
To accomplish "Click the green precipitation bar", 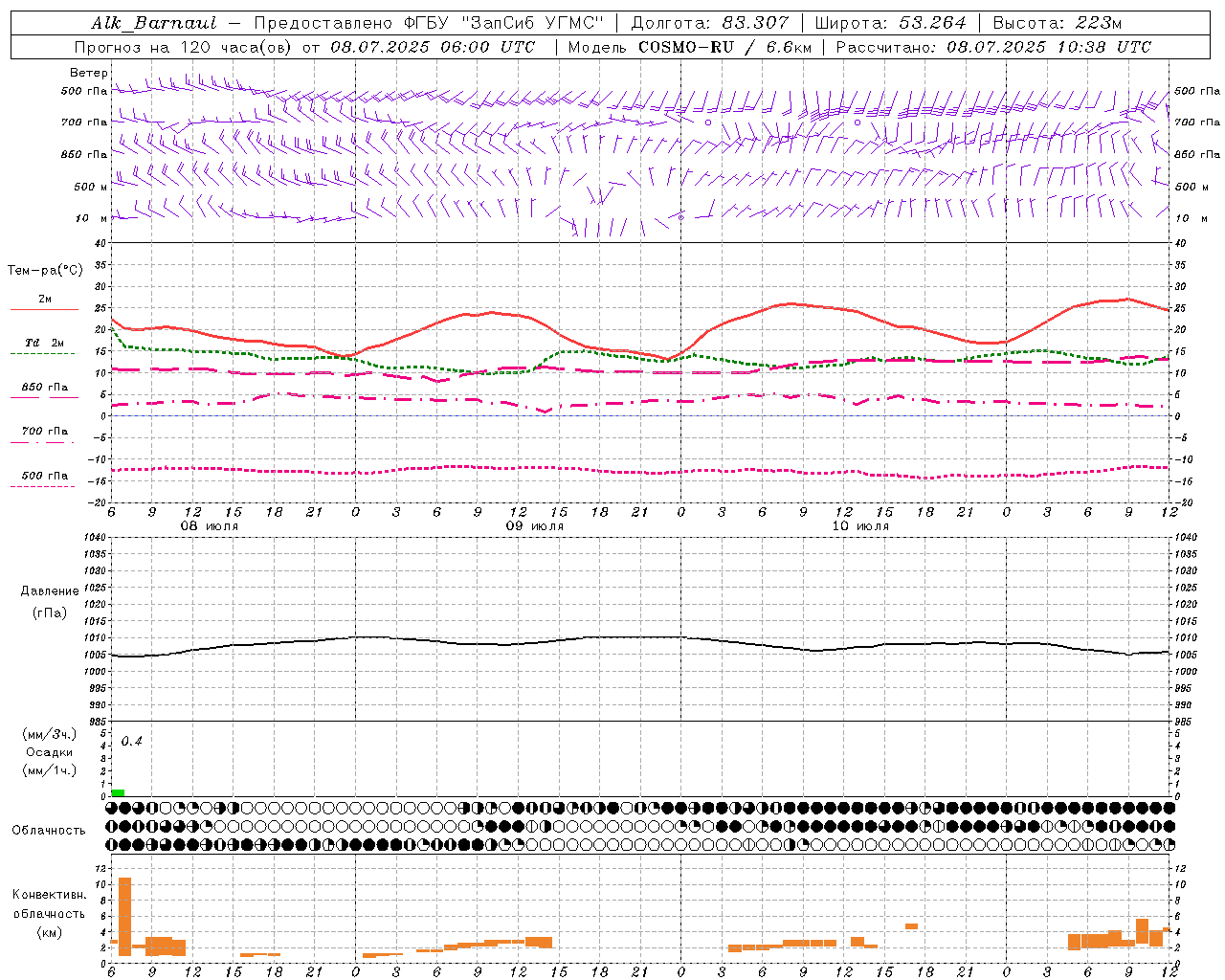I will [x=118, y=792].
